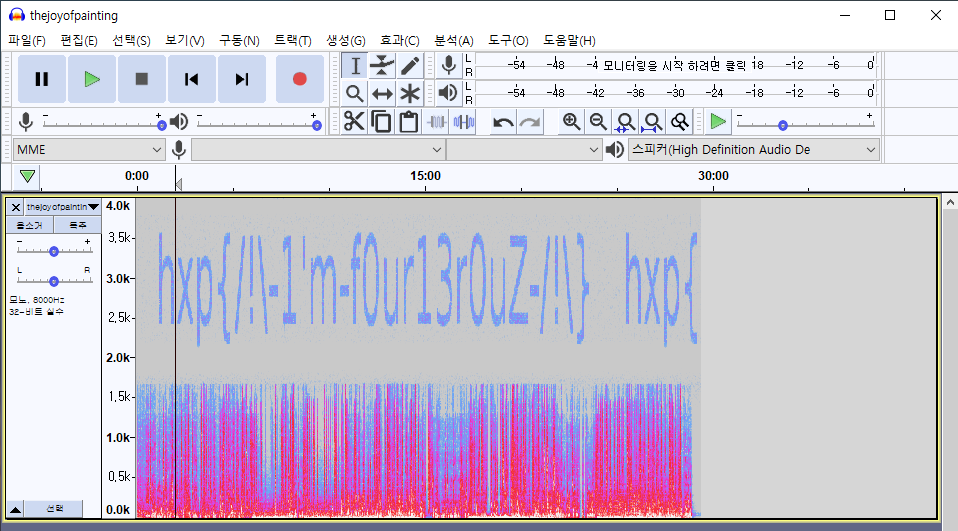Click the Redo arrow

tap(530, 122)
